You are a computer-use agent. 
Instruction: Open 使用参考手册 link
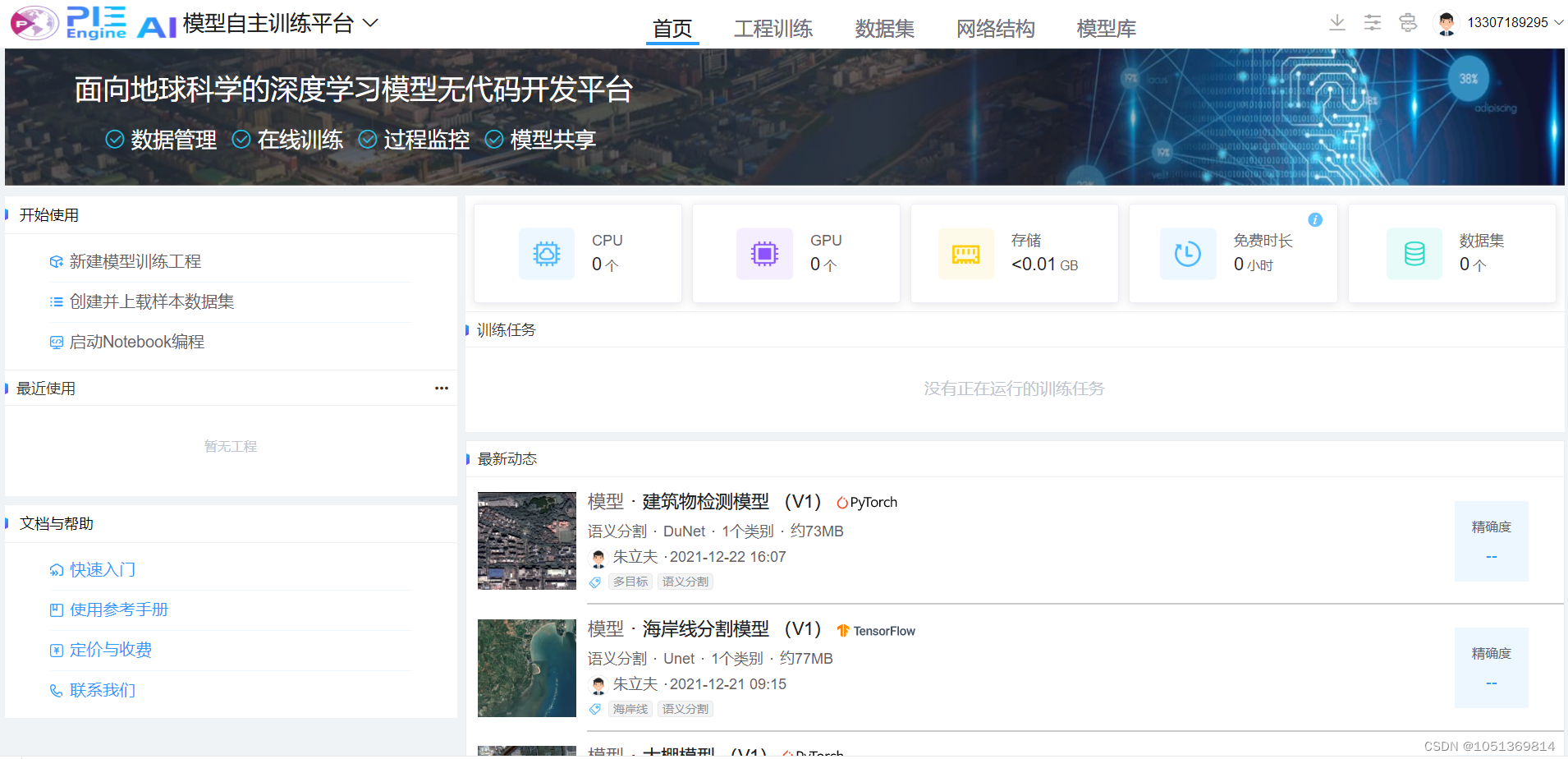119,609
